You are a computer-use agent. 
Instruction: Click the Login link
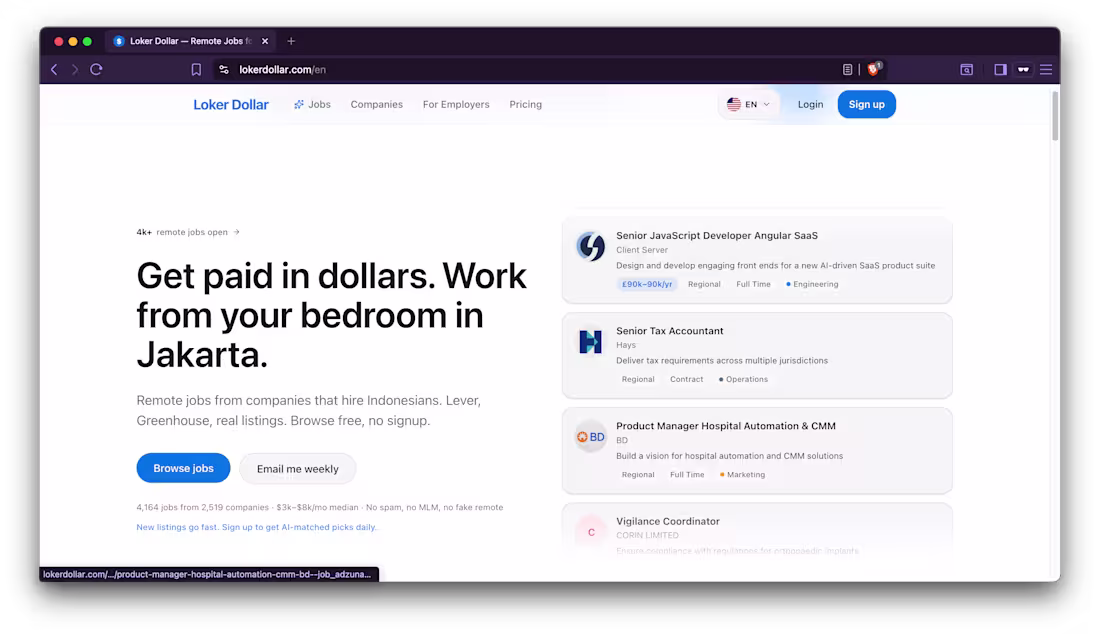pos(810,104)
